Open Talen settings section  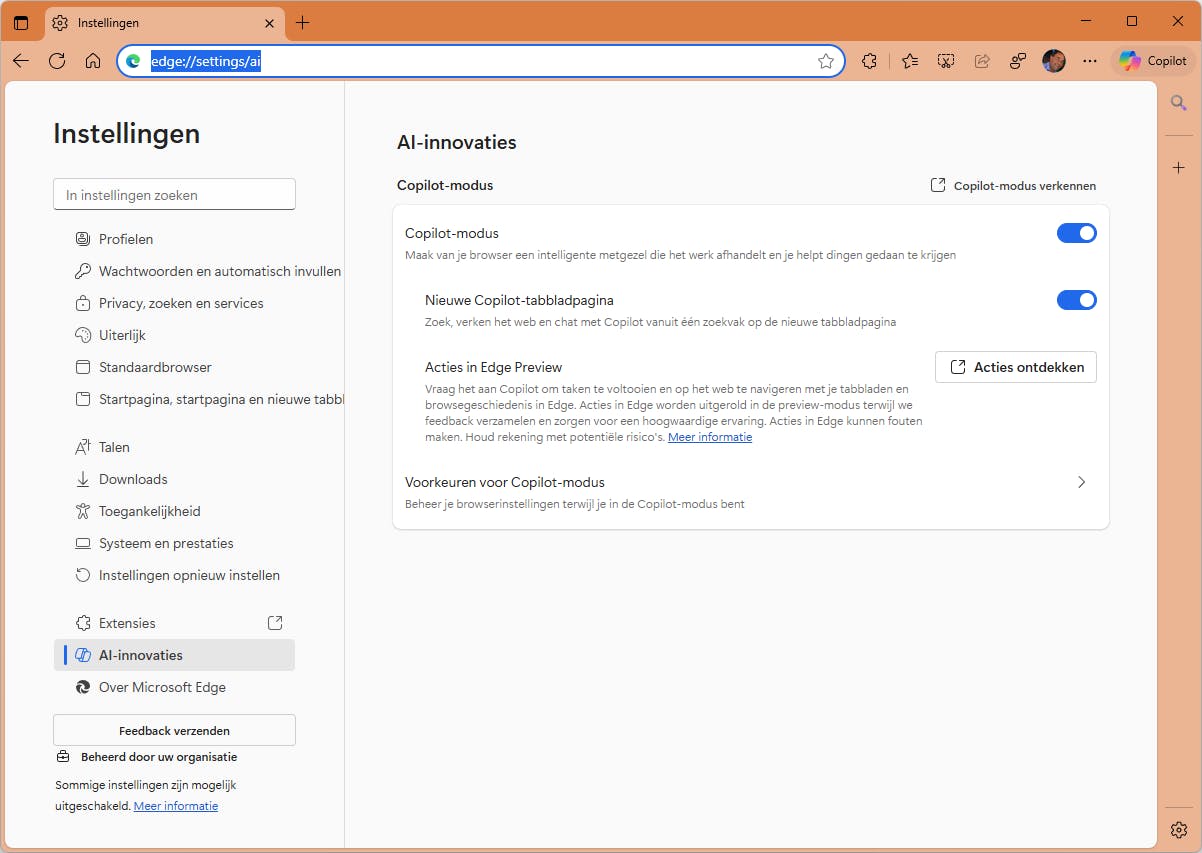tap(174, 447)
